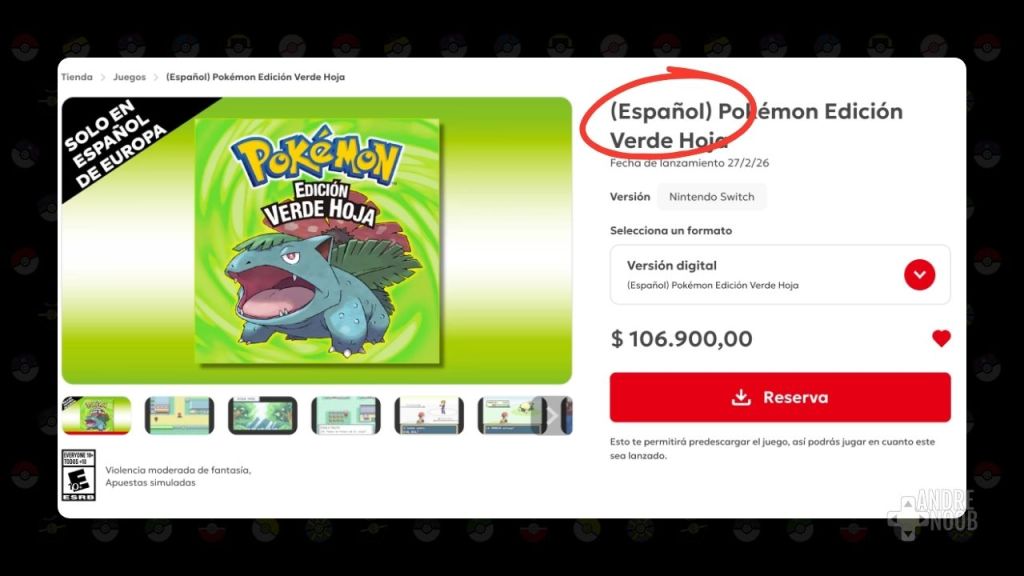Click the red Reserva button
This screenshot has width=1024, height=576.
(780, 397)
